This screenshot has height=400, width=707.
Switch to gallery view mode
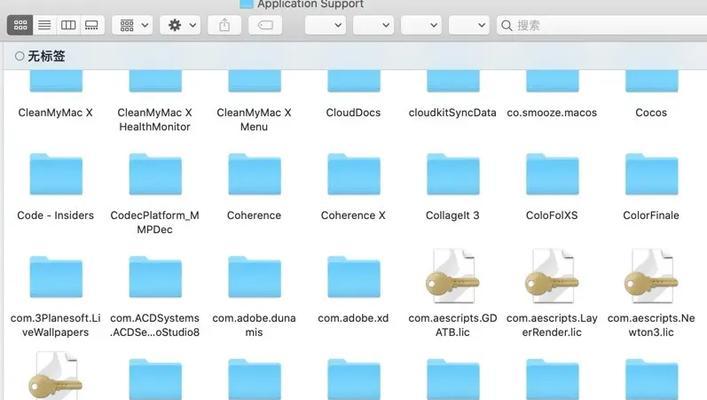92,25
